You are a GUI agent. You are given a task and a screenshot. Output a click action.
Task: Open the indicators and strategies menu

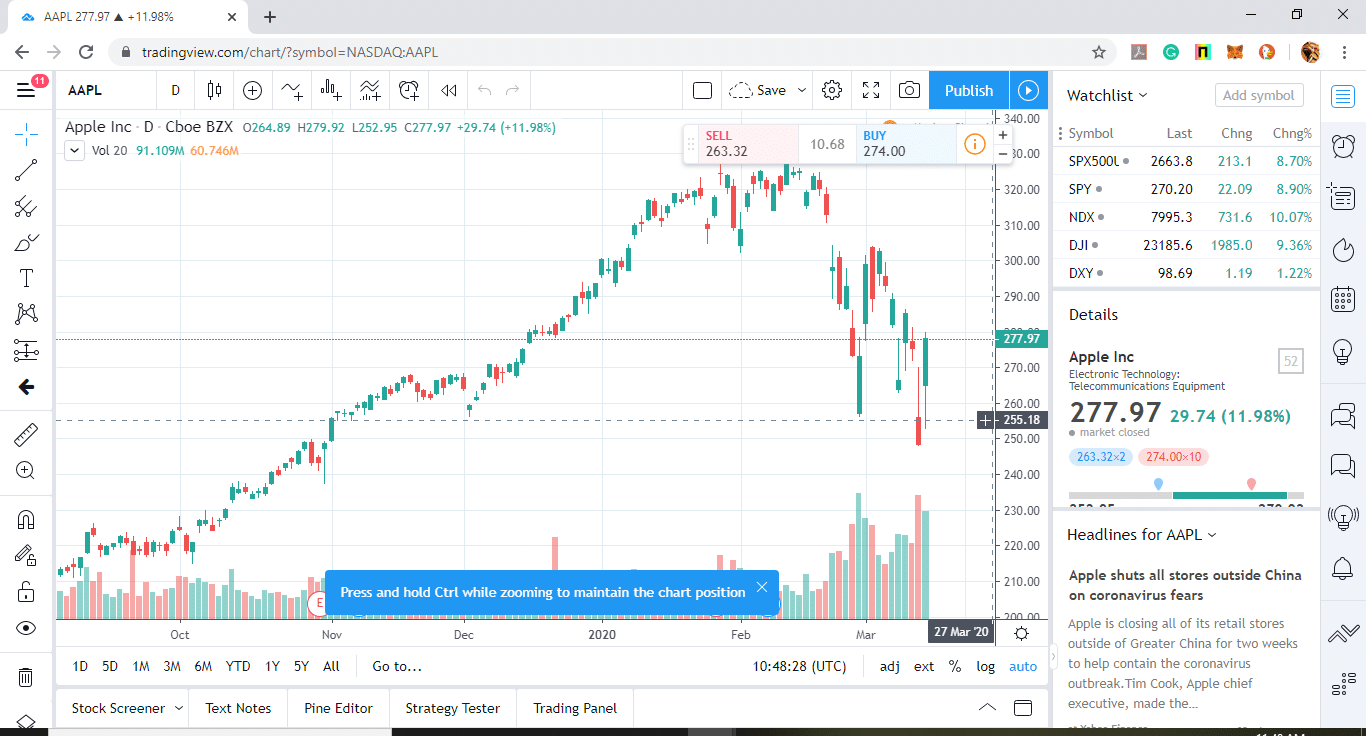[x=292, y=90]
